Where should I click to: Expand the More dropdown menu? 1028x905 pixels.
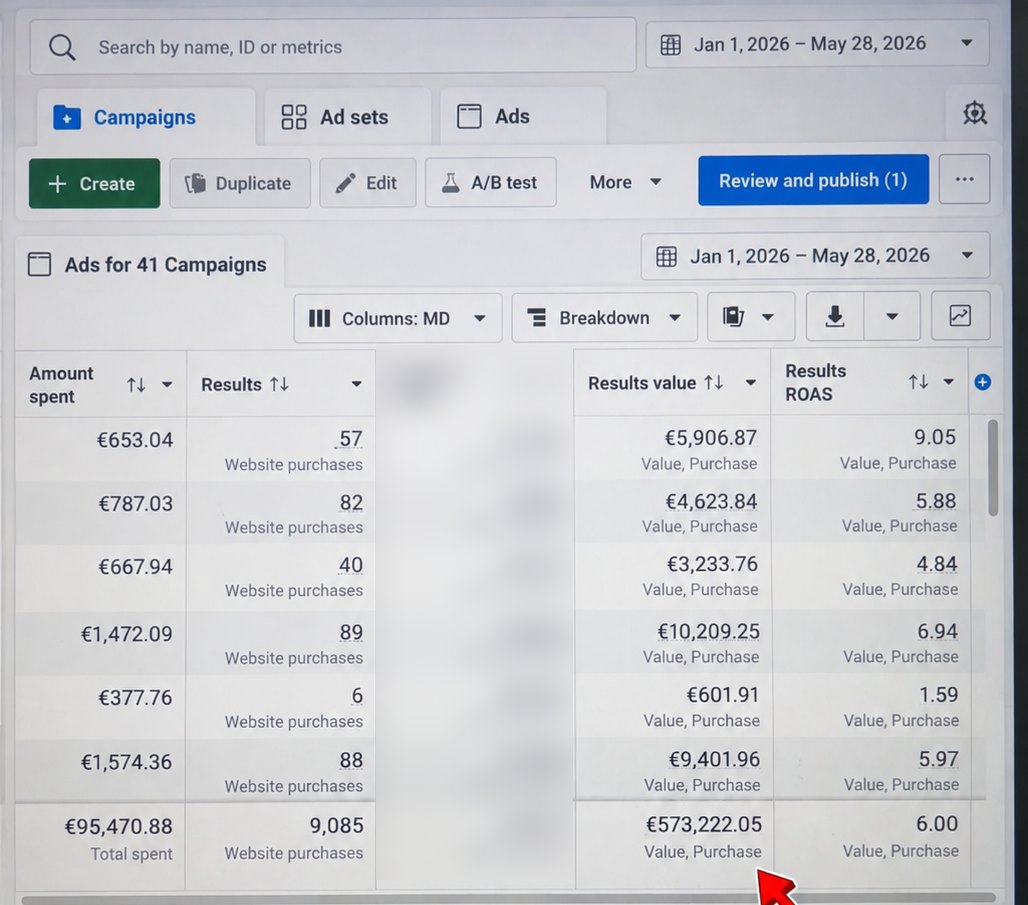(625, 182)
